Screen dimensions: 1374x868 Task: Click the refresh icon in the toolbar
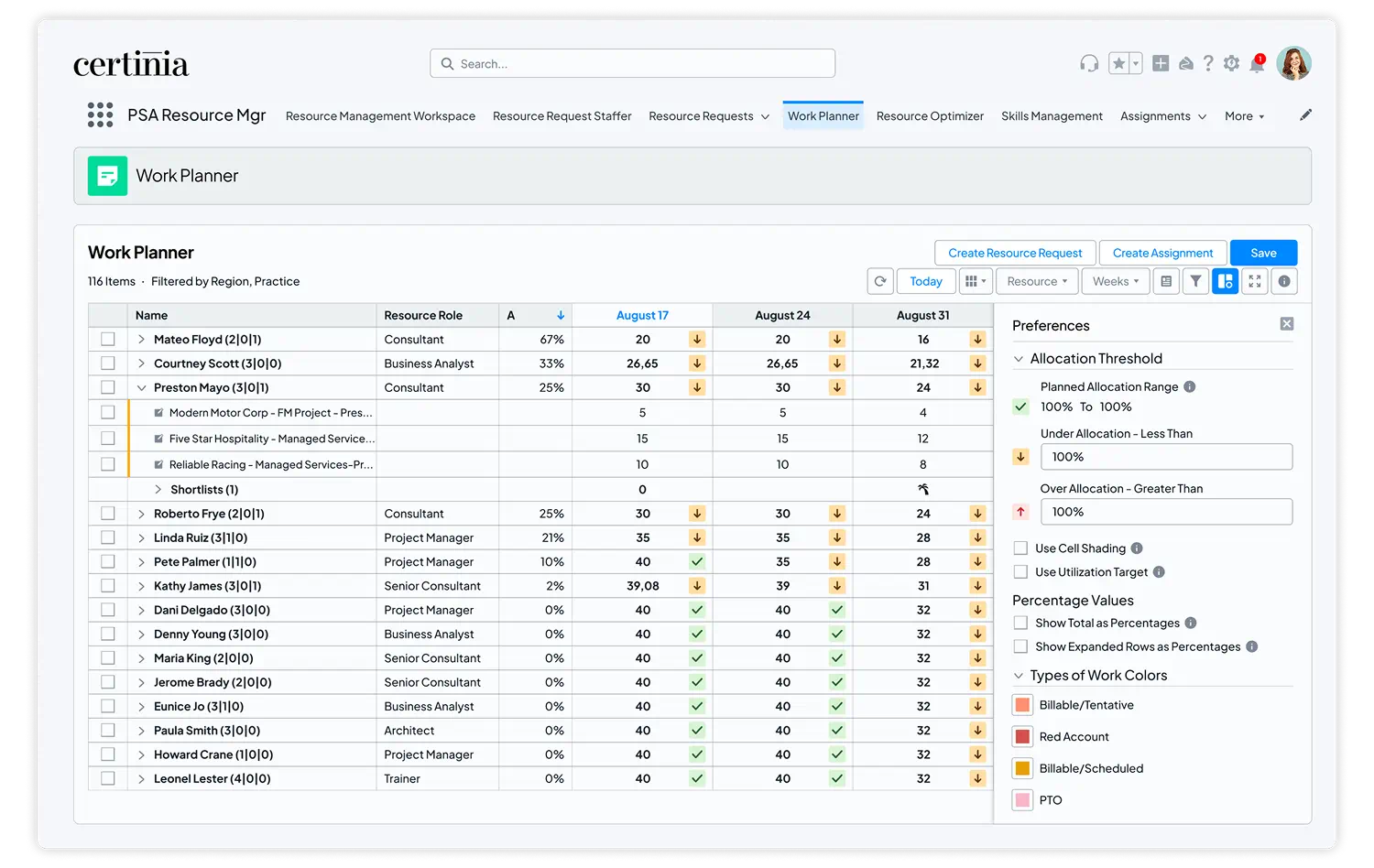pos(880,281)
